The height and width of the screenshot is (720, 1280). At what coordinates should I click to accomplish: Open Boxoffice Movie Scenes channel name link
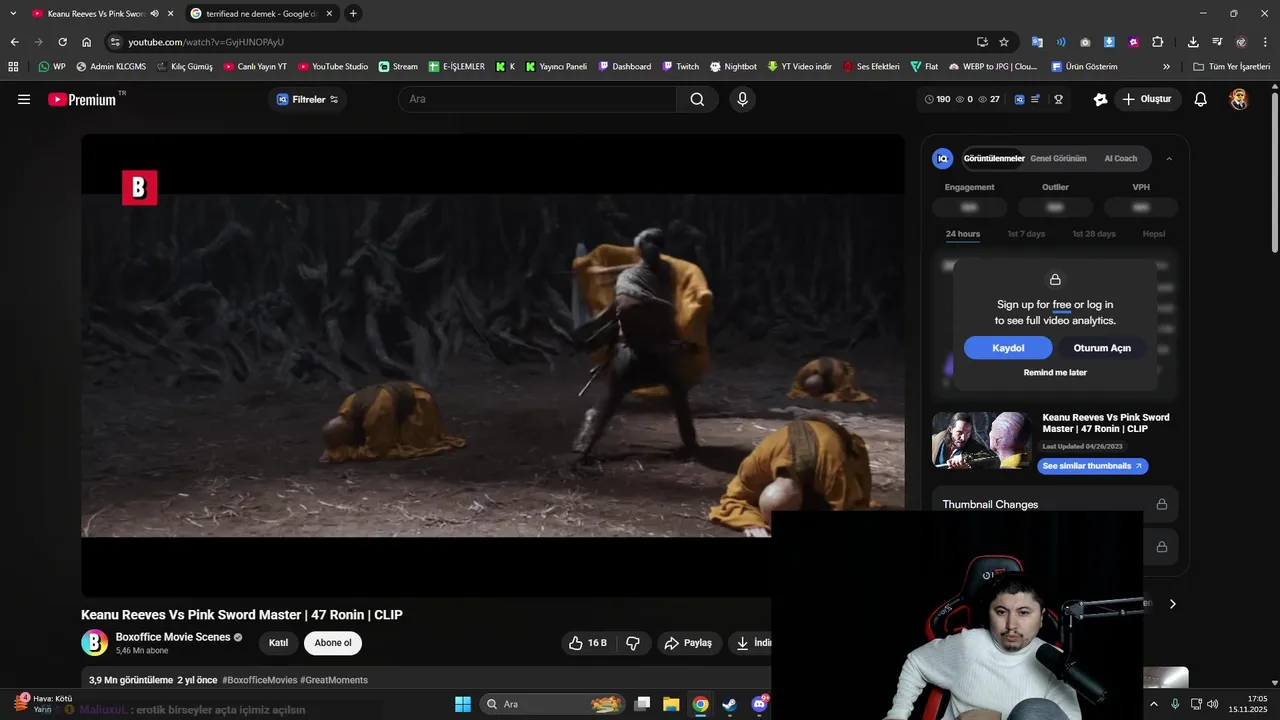173,637
